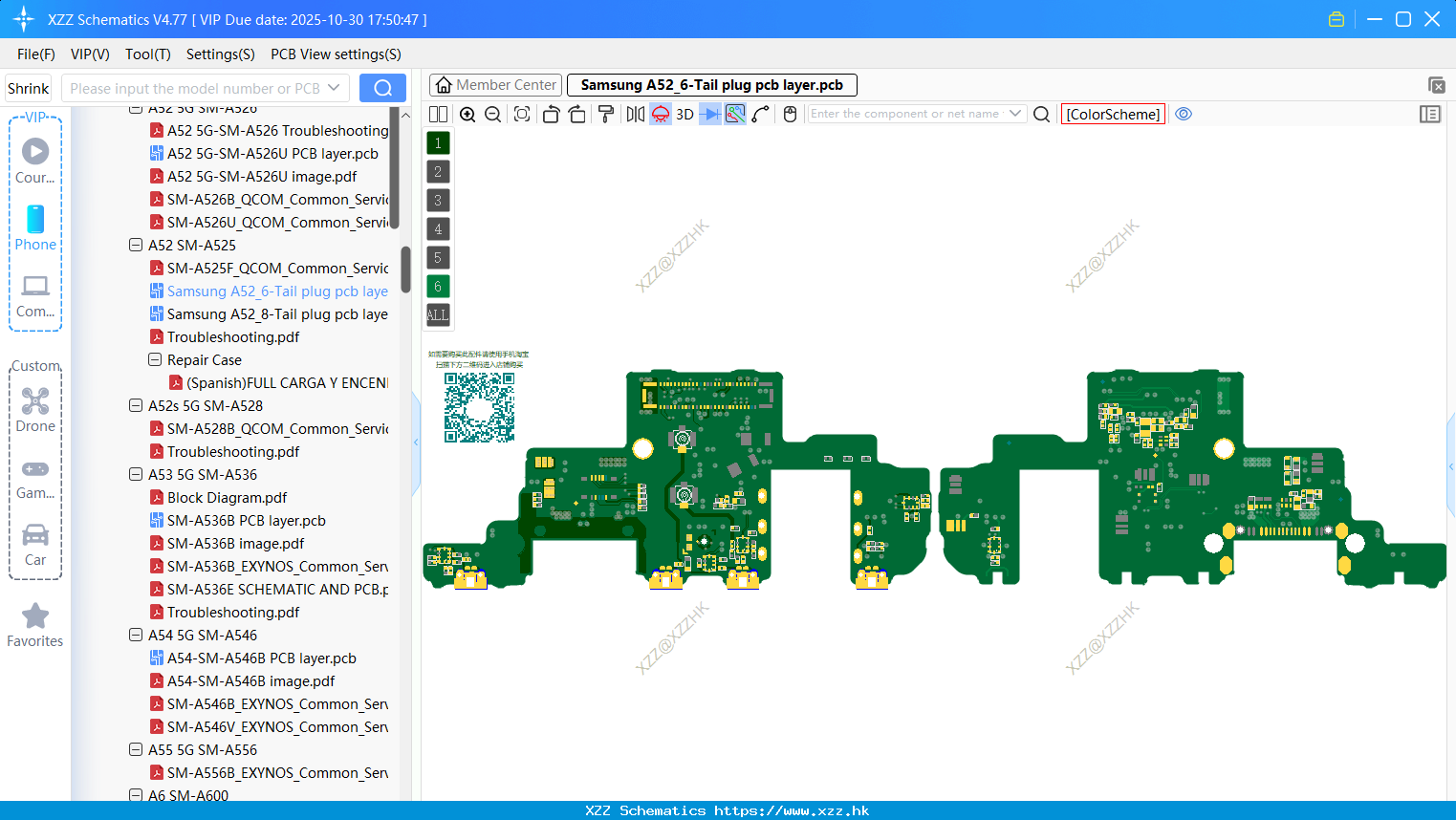
Task: Open PCB View settings(S) menu
Action: pos(336,54)
